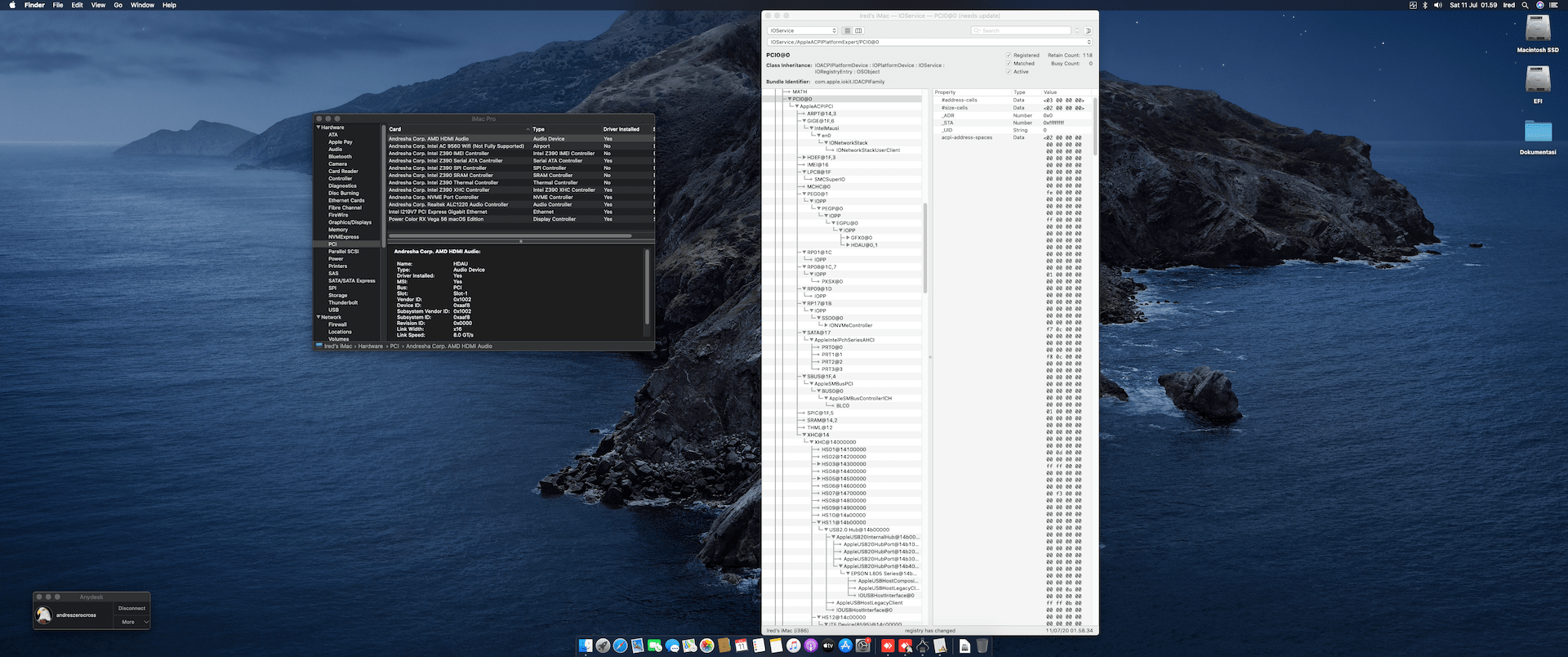Screen dimensions: 1568x657
Task: Open the Window menu in menu bar
Action: (142, 5)
